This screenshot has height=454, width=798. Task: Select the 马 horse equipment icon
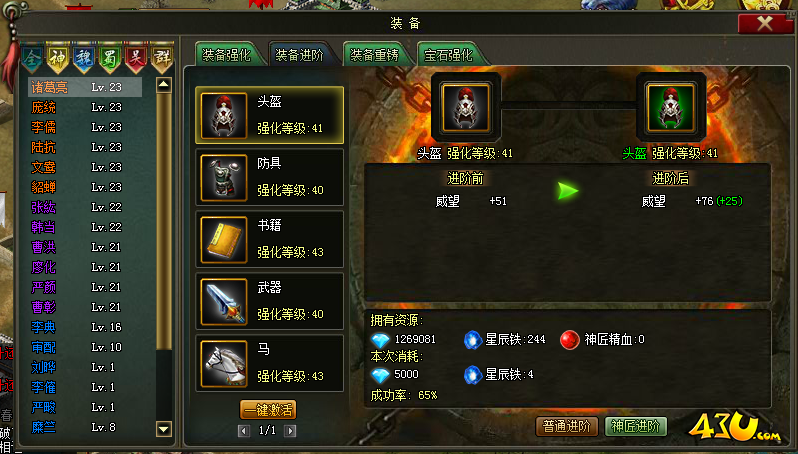pos(224,364)
